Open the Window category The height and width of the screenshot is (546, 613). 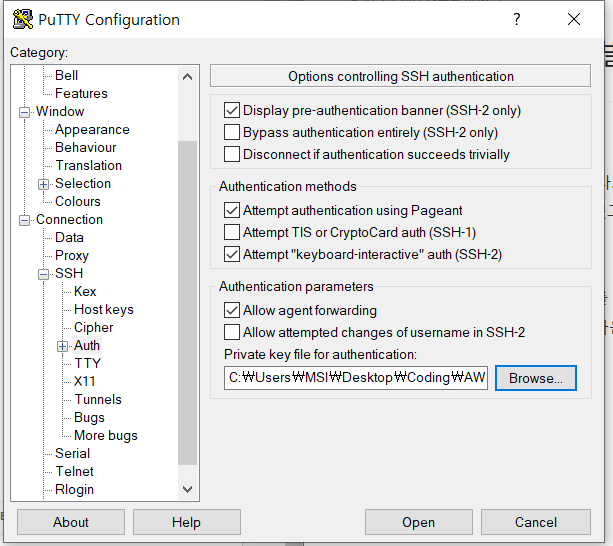[x=60, y=111]
